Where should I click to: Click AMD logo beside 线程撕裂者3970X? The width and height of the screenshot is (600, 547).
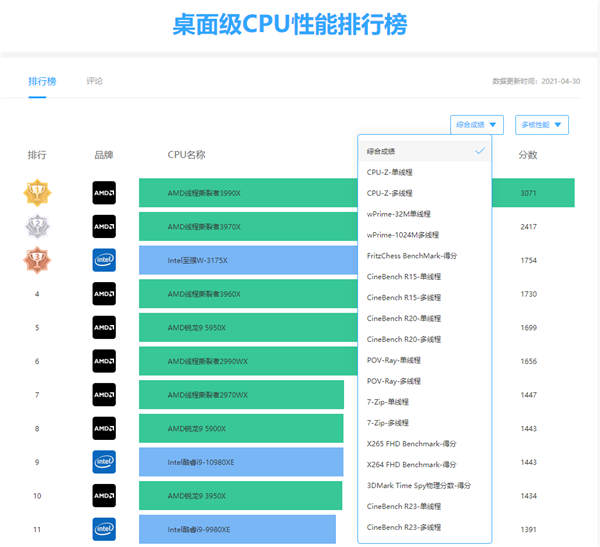point(104,226)
